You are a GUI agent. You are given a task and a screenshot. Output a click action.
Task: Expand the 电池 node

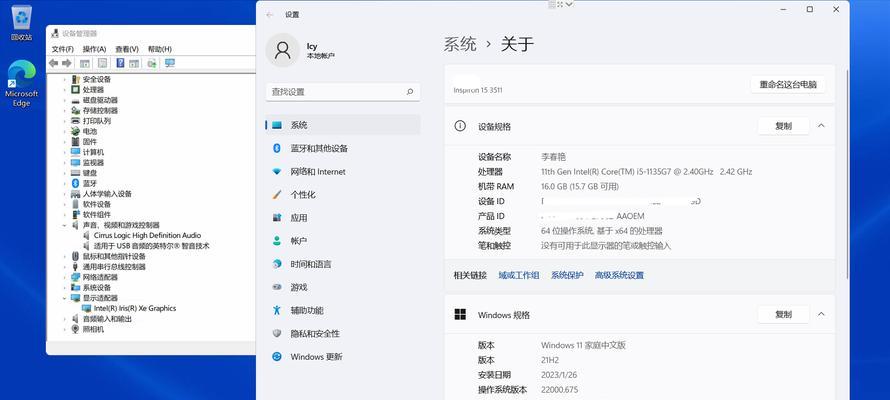[x=65, y=132]
